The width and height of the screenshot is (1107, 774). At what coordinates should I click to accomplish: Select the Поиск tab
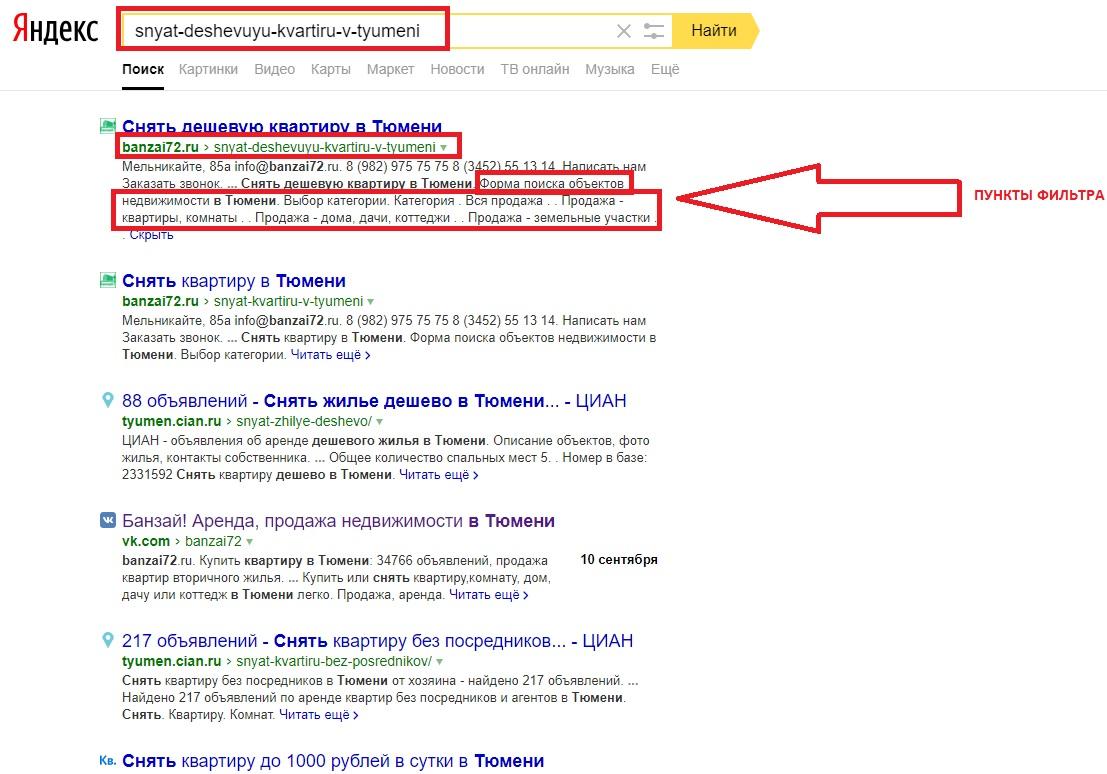pyautogui.click(x=143, y=69)
